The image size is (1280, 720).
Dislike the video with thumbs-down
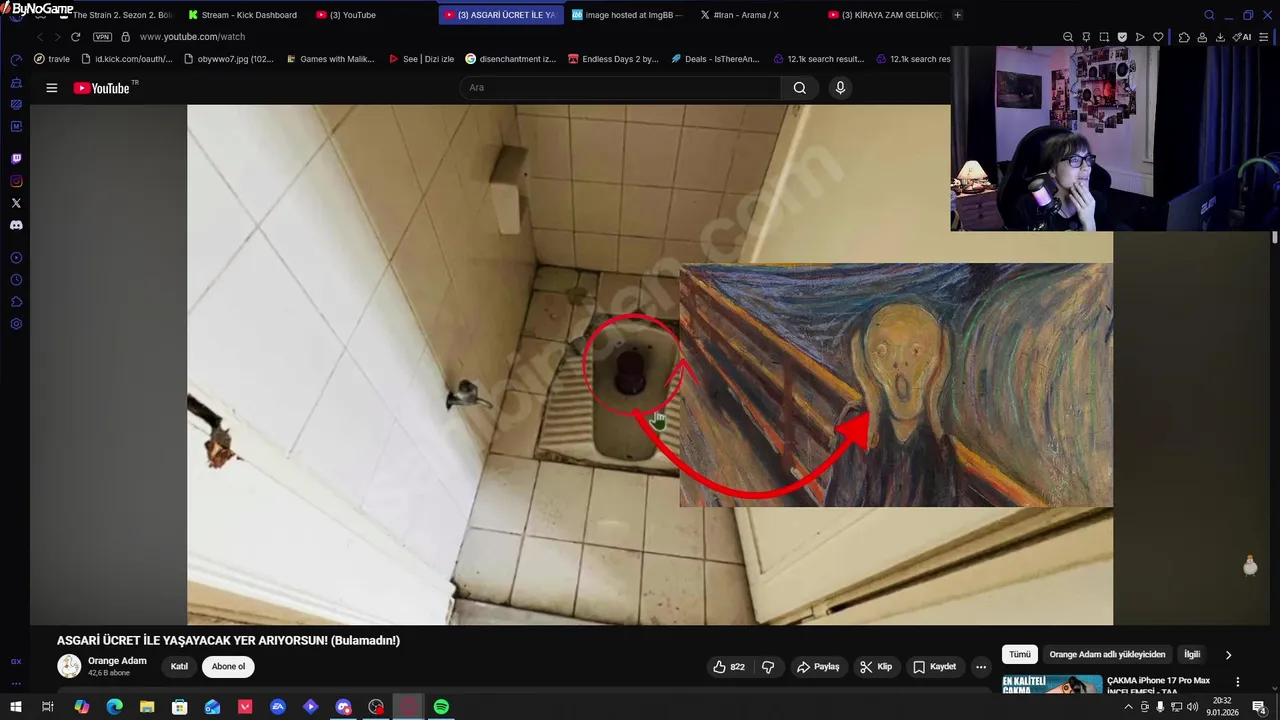768,667
